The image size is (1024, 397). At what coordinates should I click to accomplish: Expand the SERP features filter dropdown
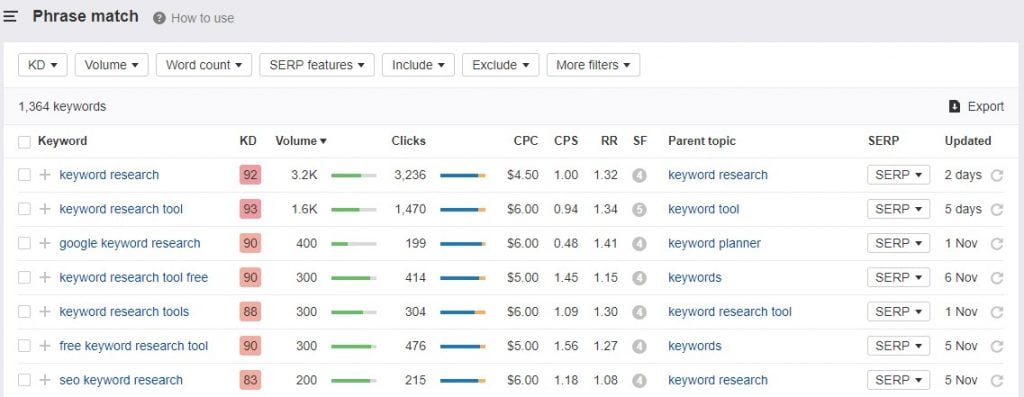coord(317,65)
